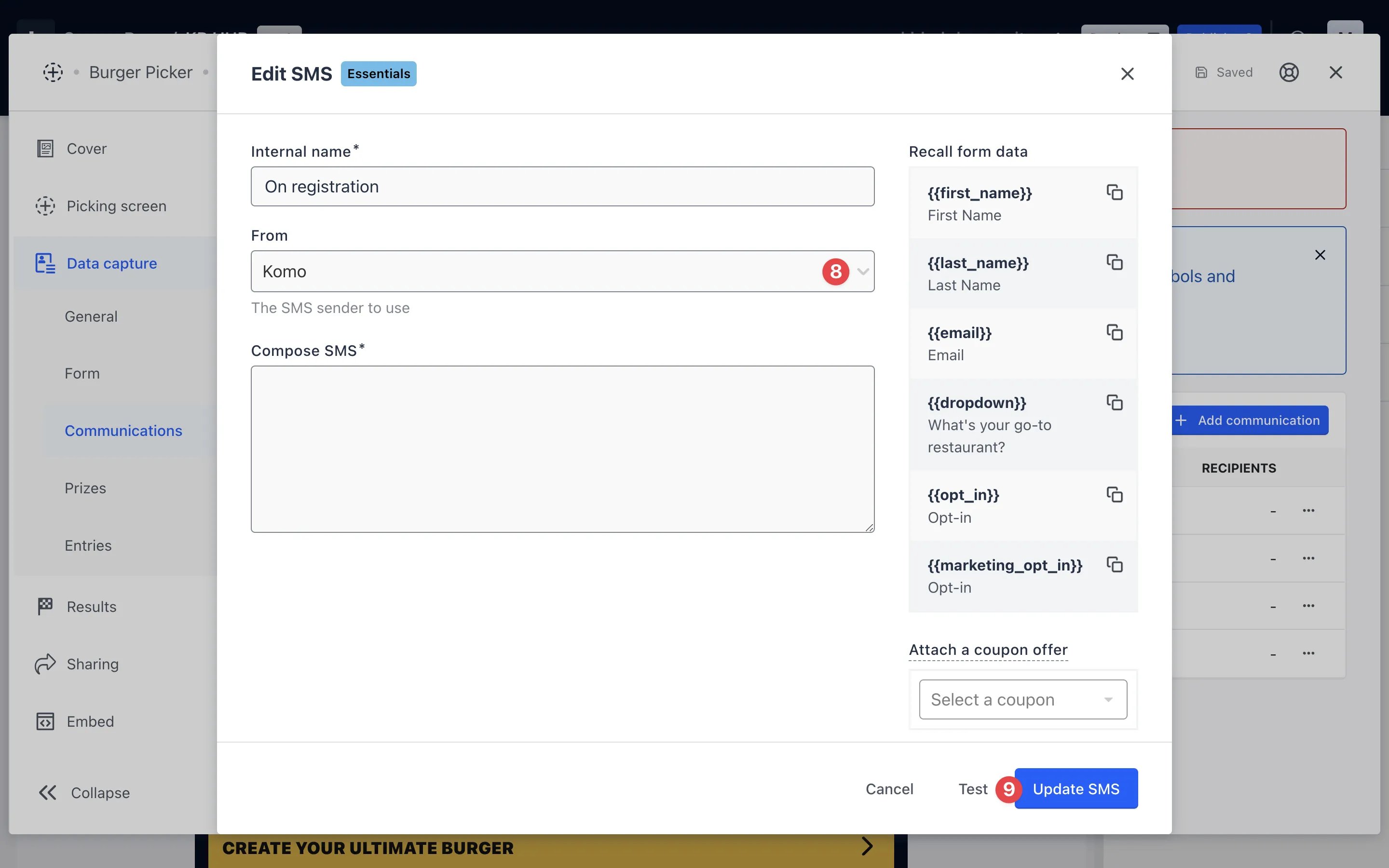Click the Test button
The width and height of the screenshot is (1389, 868).
(973, 789)
